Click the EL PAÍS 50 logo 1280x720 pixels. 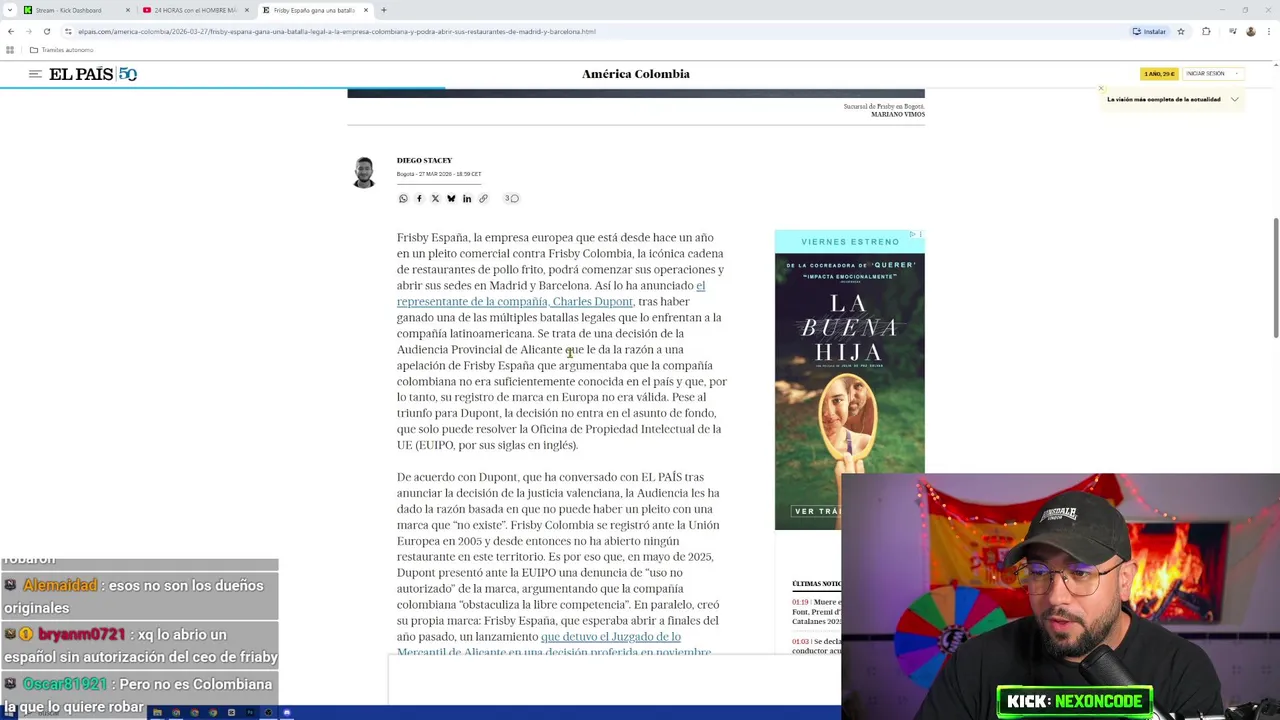coord(93,74)
